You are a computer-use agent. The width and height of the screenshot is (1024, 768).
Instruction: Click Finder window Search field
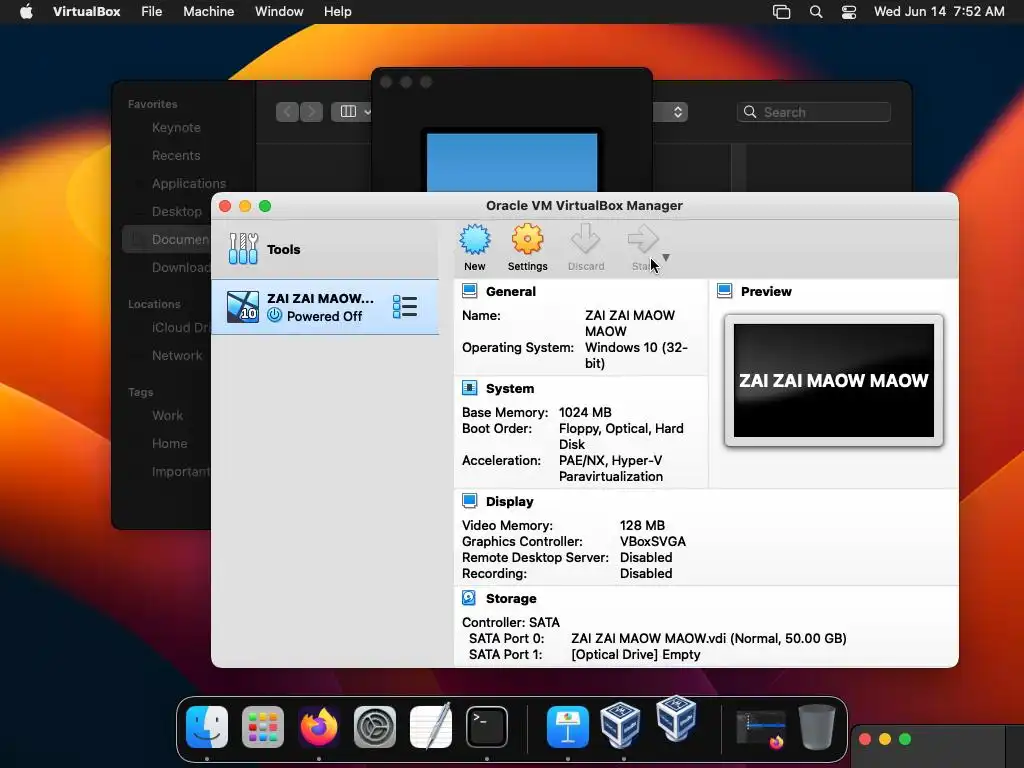(814, 112)
